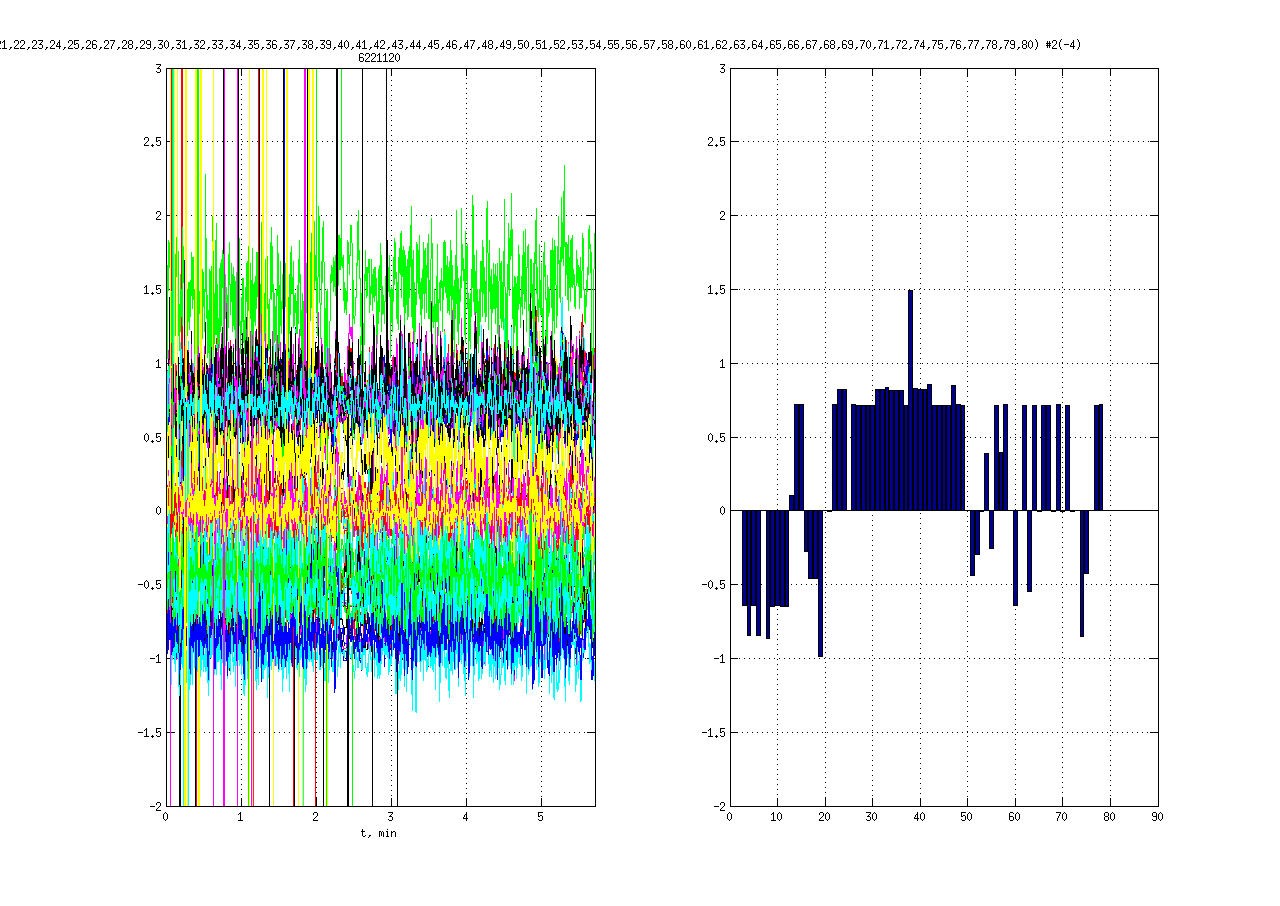Click the "2" tick on the time axis
This screenshot has width=1280, height=906.
pyautogui.click(x=315, y=817)
